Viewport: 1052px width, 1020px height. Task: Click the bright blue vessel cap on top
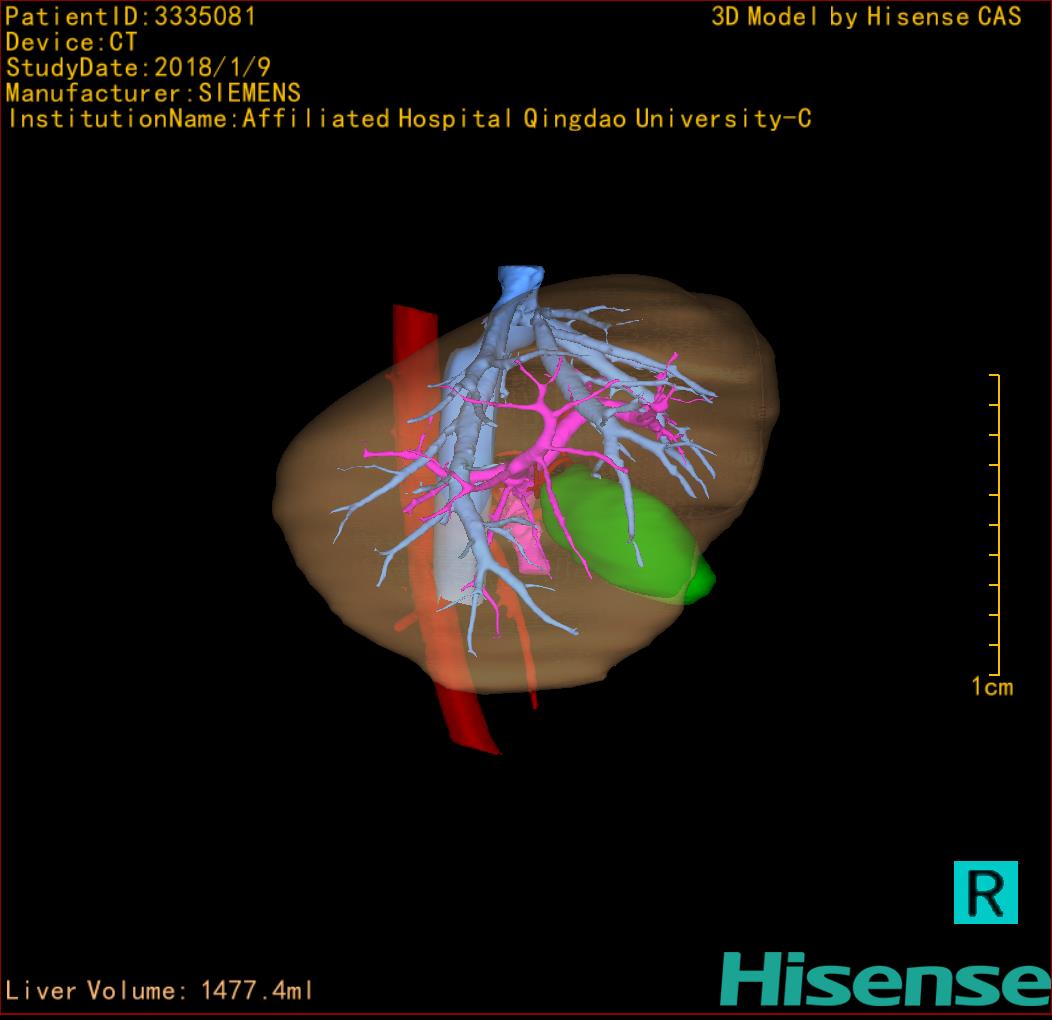[x=520, y=279]
